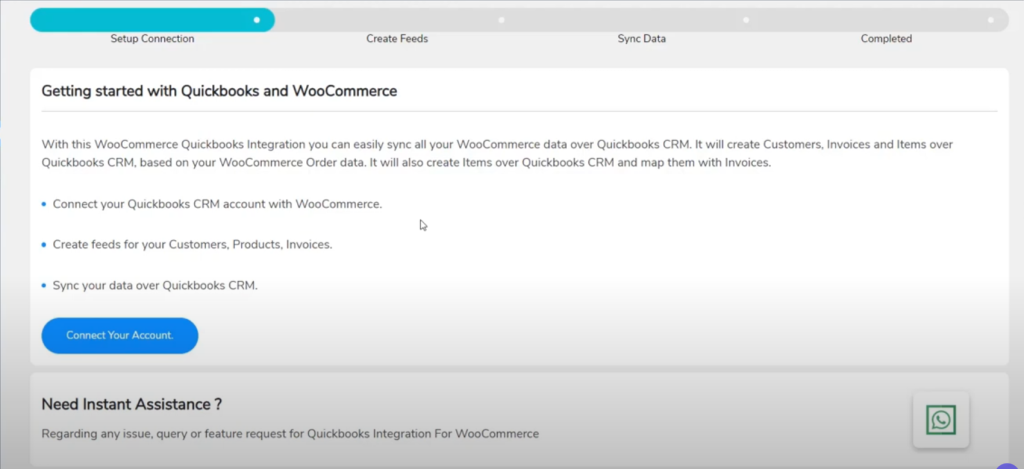The width and height of the screenshot is (1024, 469).
Task: Click the 'Getting started with Quickbooks and WooCommerce' heading
Action: point(219,91)
